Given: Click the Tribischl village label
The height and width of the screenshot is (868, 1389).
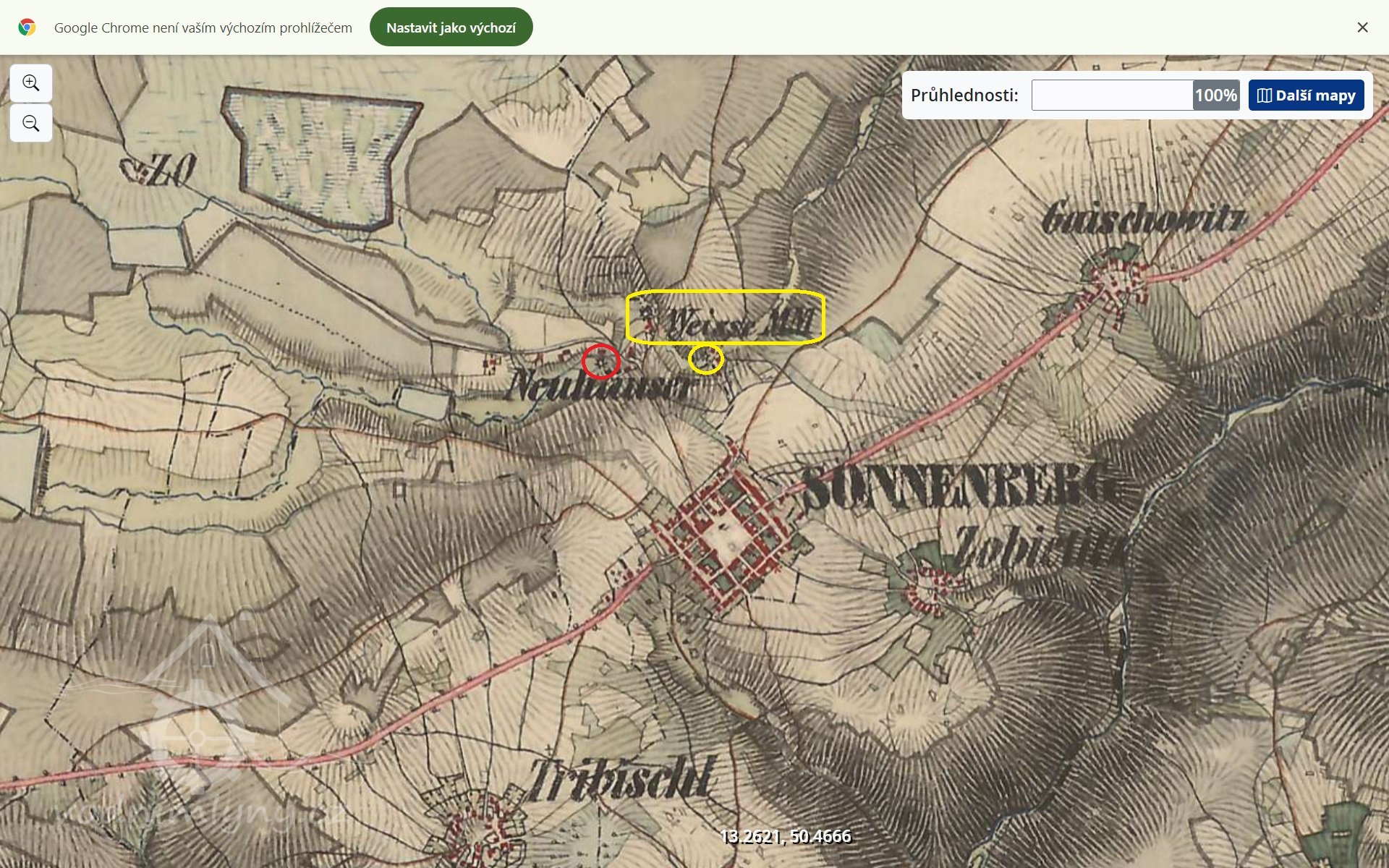Looking at the screenshot, I should pos(622,779).
